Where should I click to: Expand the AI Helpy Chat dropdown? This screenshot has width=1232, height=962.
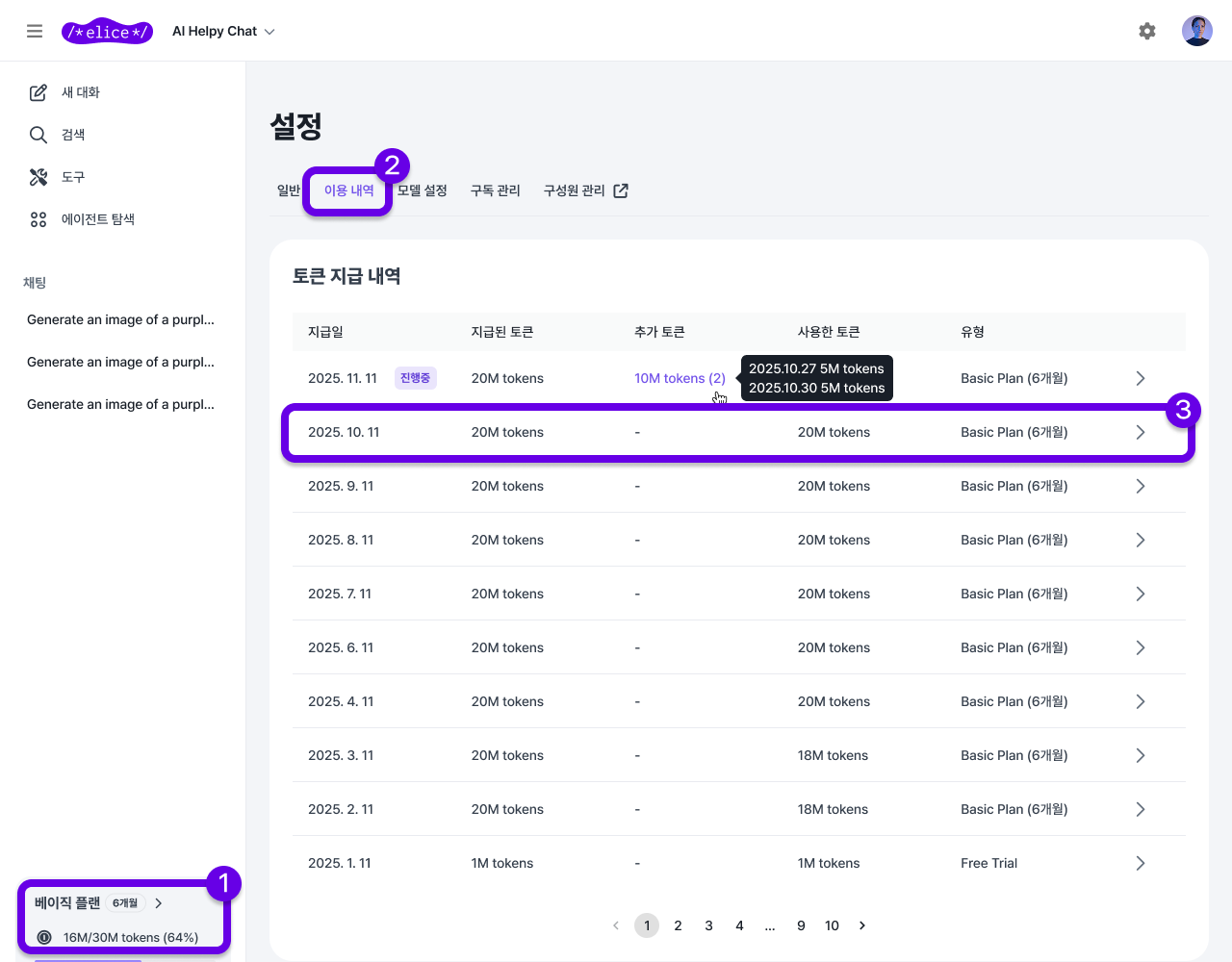(x=223, y=32)
